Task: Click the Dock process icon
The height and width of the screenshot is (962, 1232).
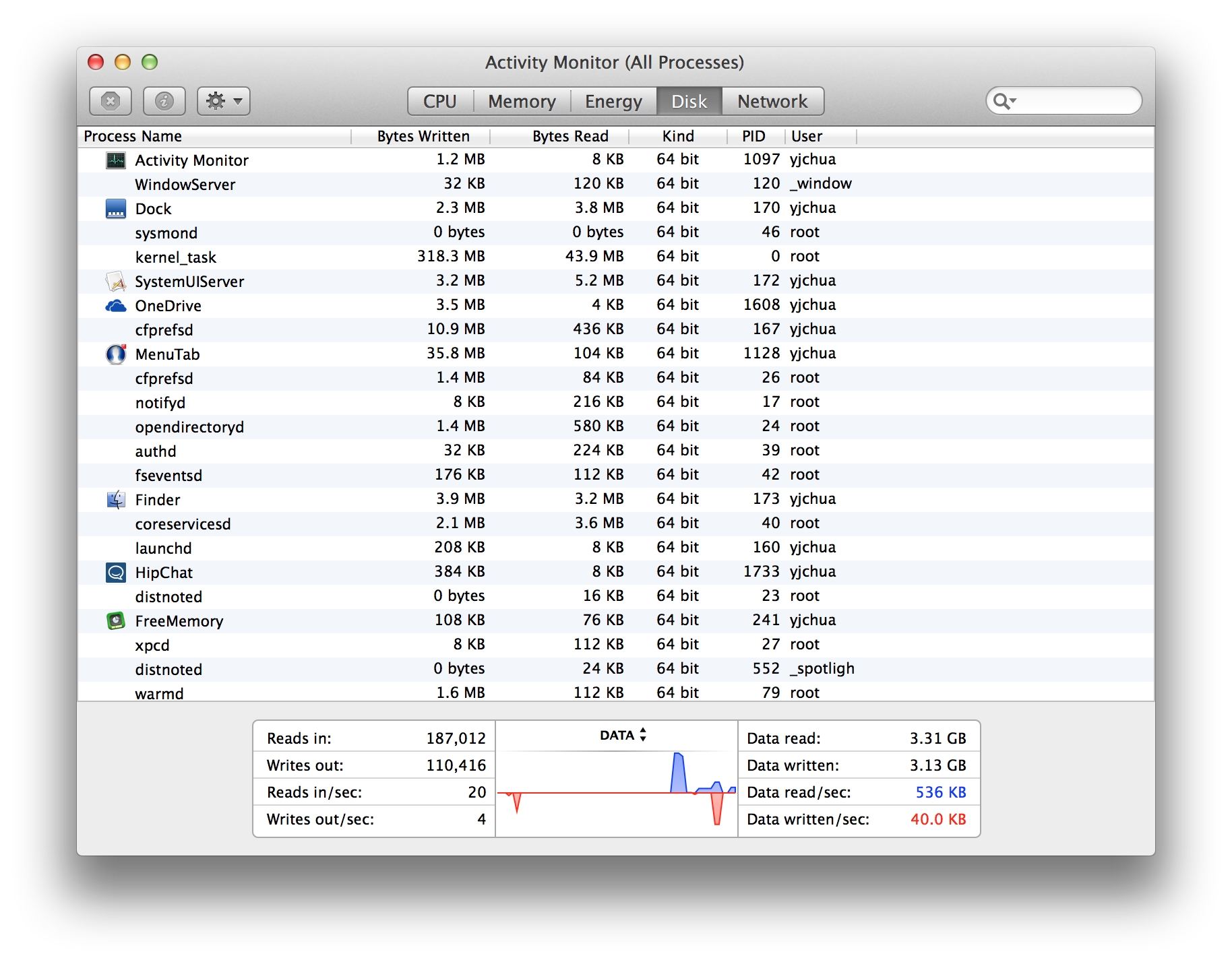Action: pos(116,209)
